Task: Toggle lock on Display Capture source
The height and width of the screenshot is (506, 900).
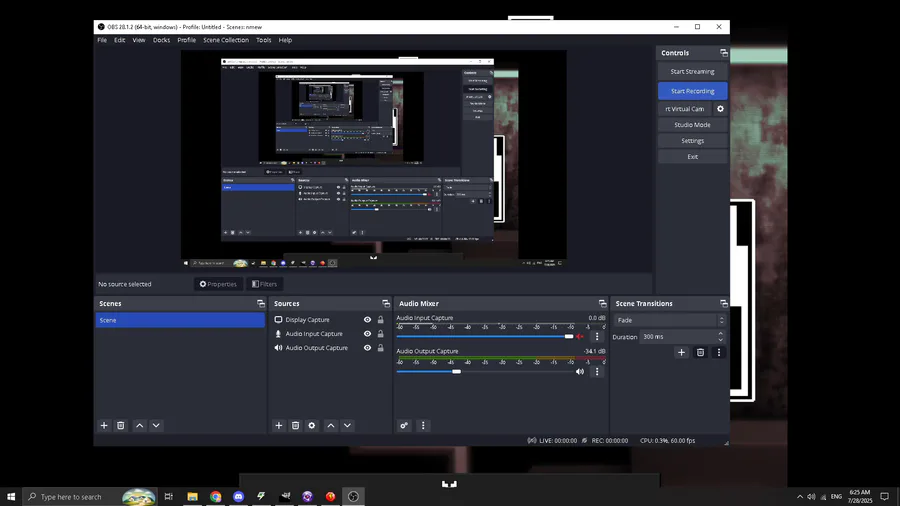Action: [x=381, y=320]
